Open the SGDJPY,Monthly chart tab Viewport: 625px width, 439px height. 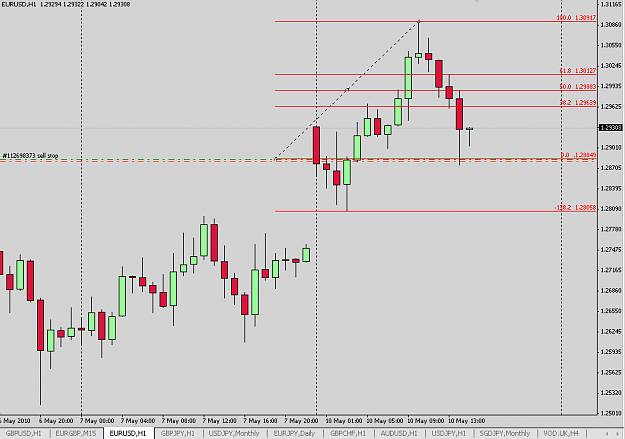[x=505, y=433]
